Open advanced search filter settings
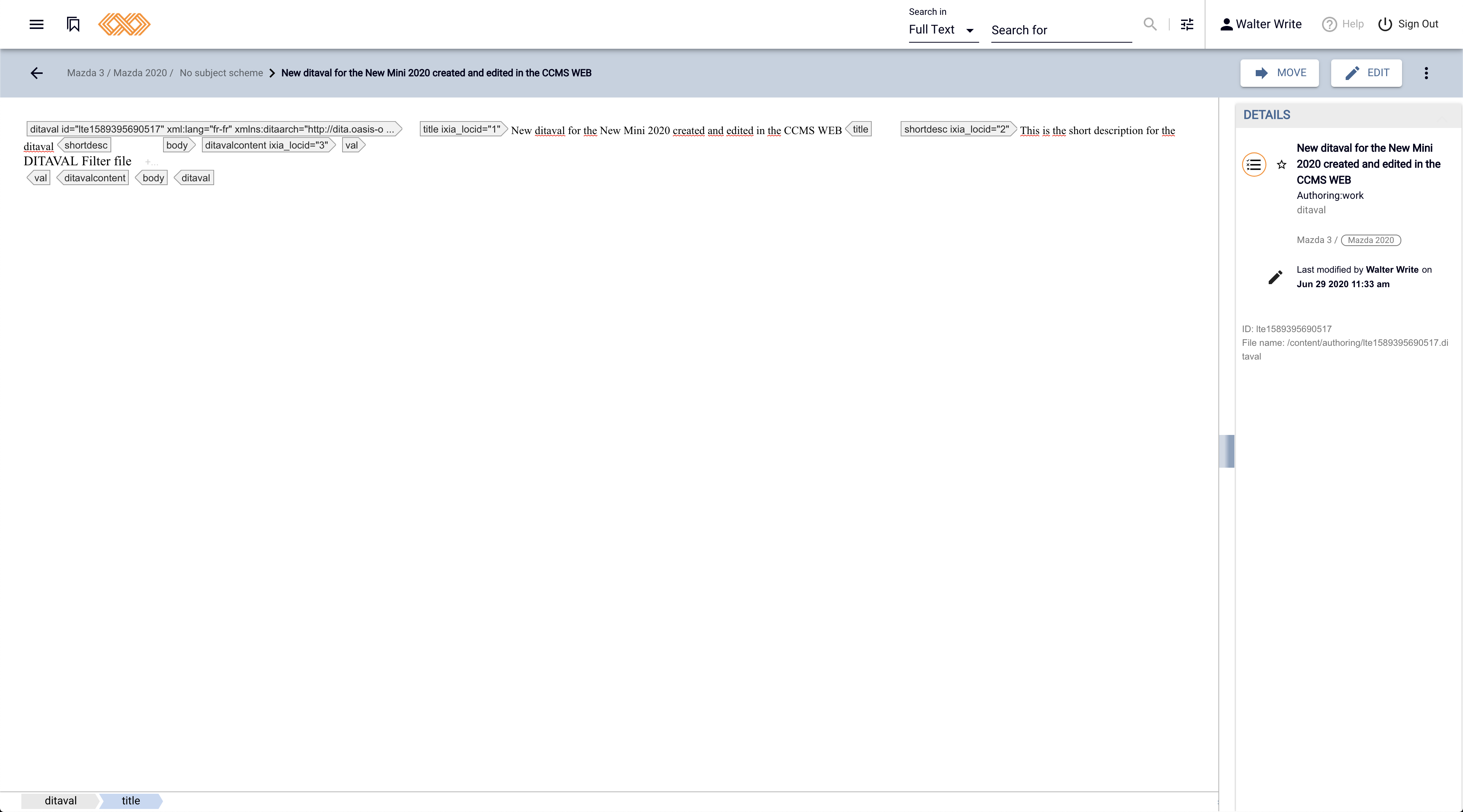The height and width of the screenshot is (812, 1463). (1187, 24)
